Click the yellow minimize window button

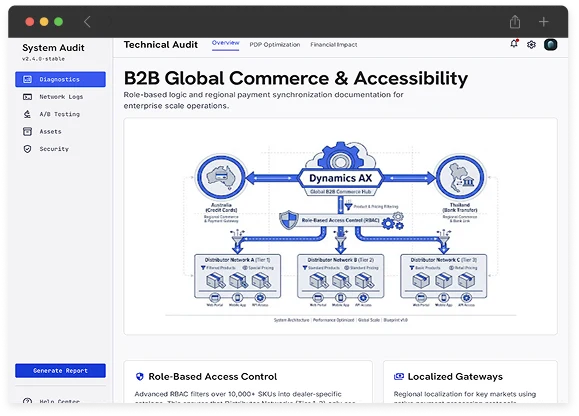tap(44, 22)
